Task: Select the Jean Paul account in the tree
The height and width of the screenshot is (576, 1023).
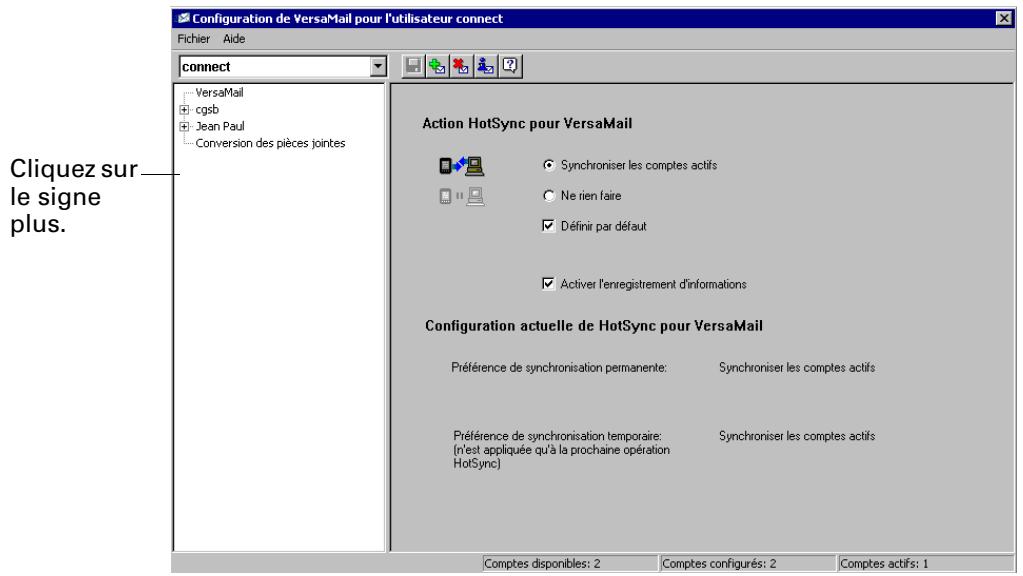Action: pyautogui.click(x=220, y=127)
